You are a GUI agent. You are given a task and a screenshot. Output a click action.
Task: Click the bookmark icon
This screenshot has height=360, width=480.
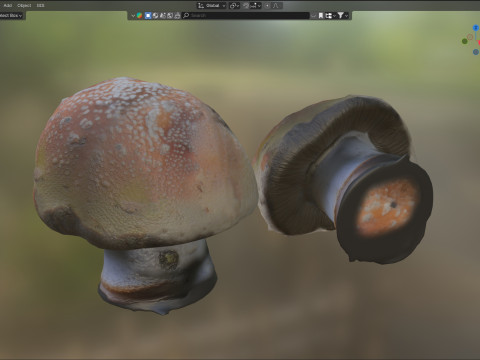[x=321, y=16]
